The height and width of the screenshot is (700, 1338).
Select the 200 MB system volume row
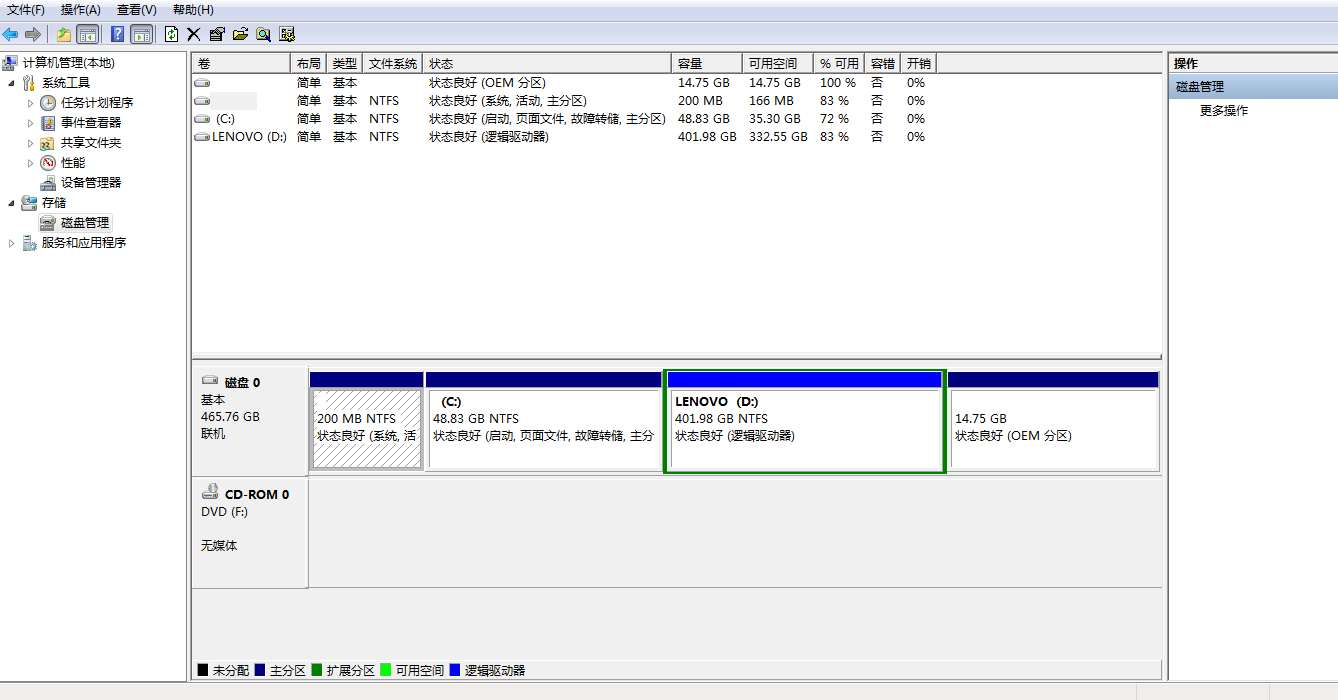[565, 101]
